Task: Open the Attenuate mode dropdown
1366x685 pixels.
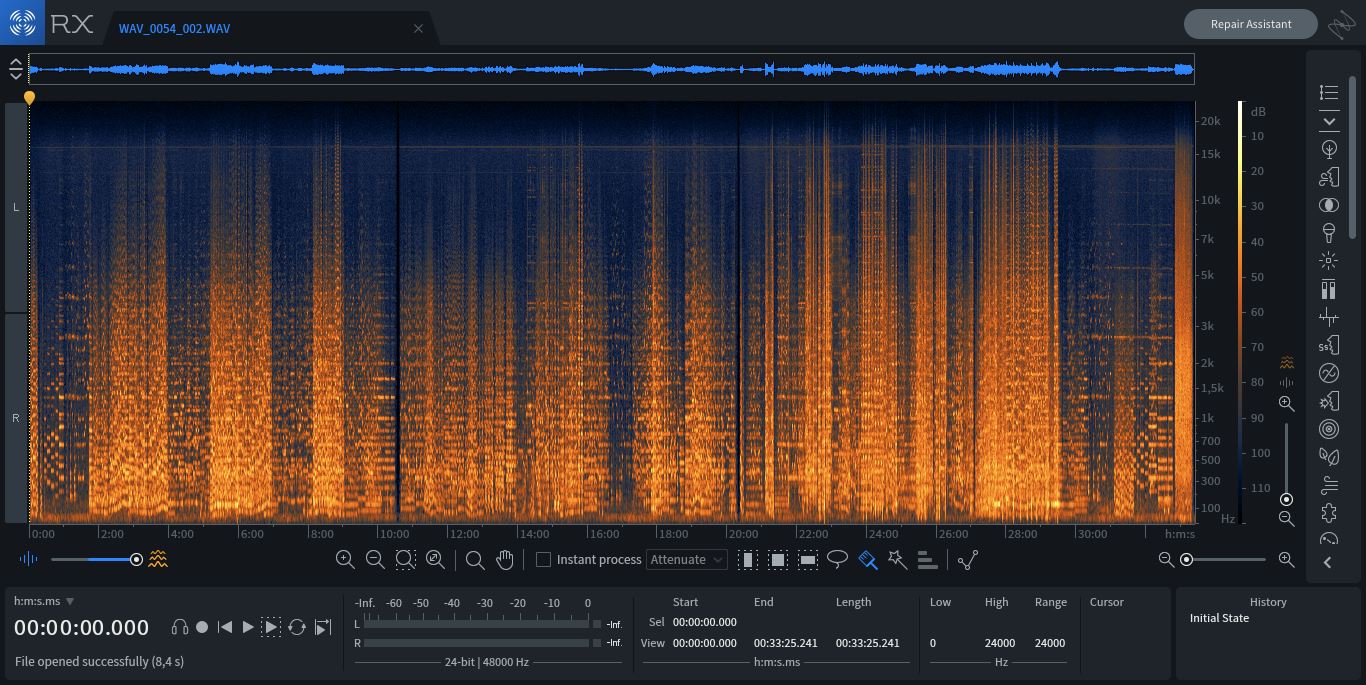Action: 686,560
